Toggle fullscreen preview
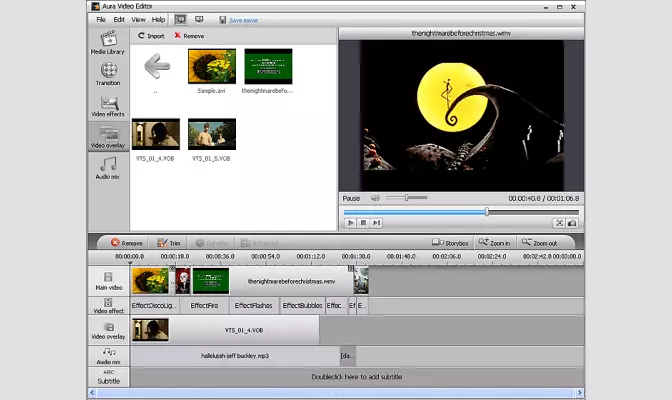 tap(559, 223)
